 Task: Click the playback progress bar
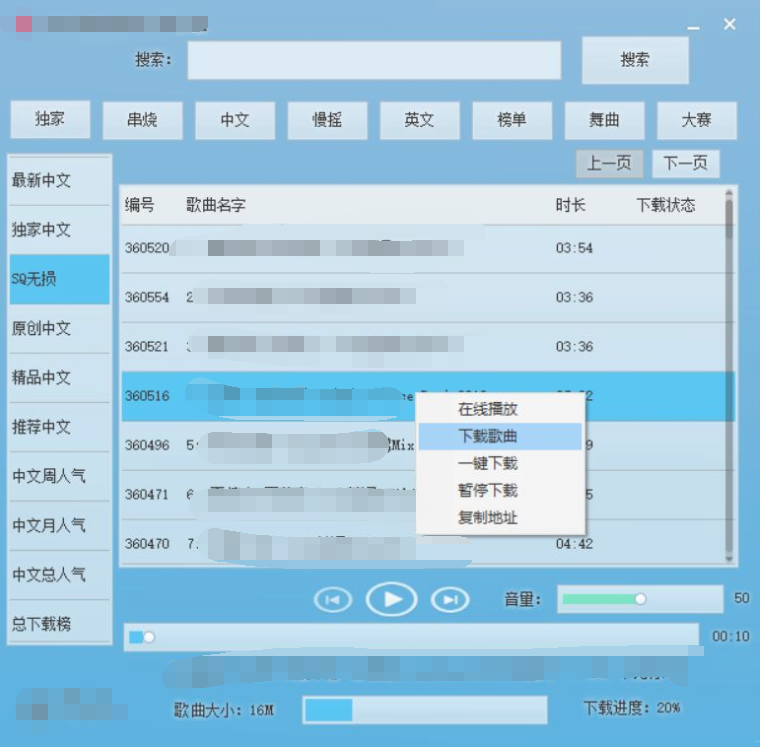[410, 636]
